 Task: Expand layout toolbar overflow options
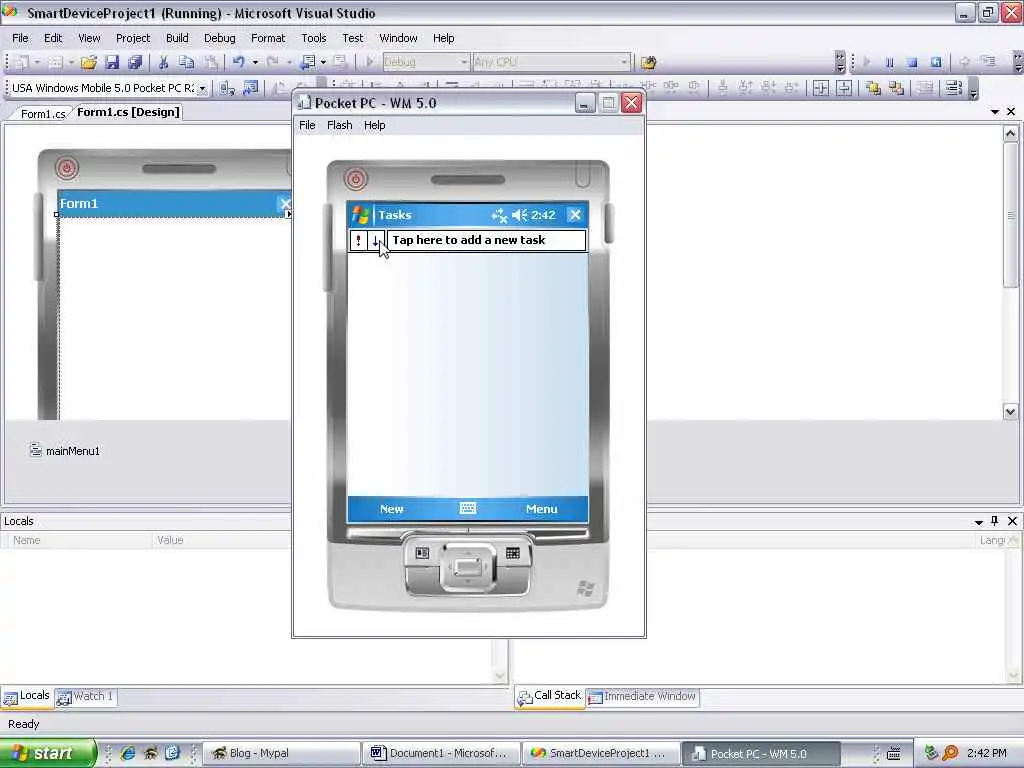coord(973,89)
